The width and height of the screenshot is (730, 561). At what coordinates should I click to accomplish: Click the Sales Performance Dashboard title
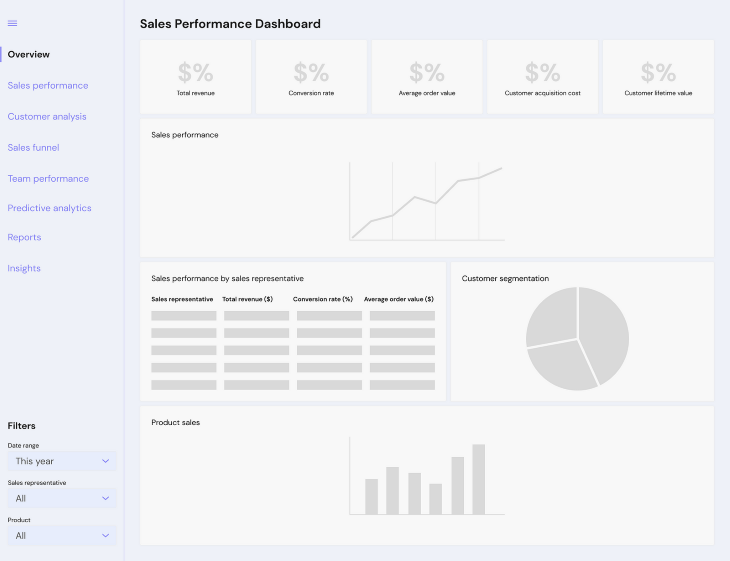click(230, 24)
